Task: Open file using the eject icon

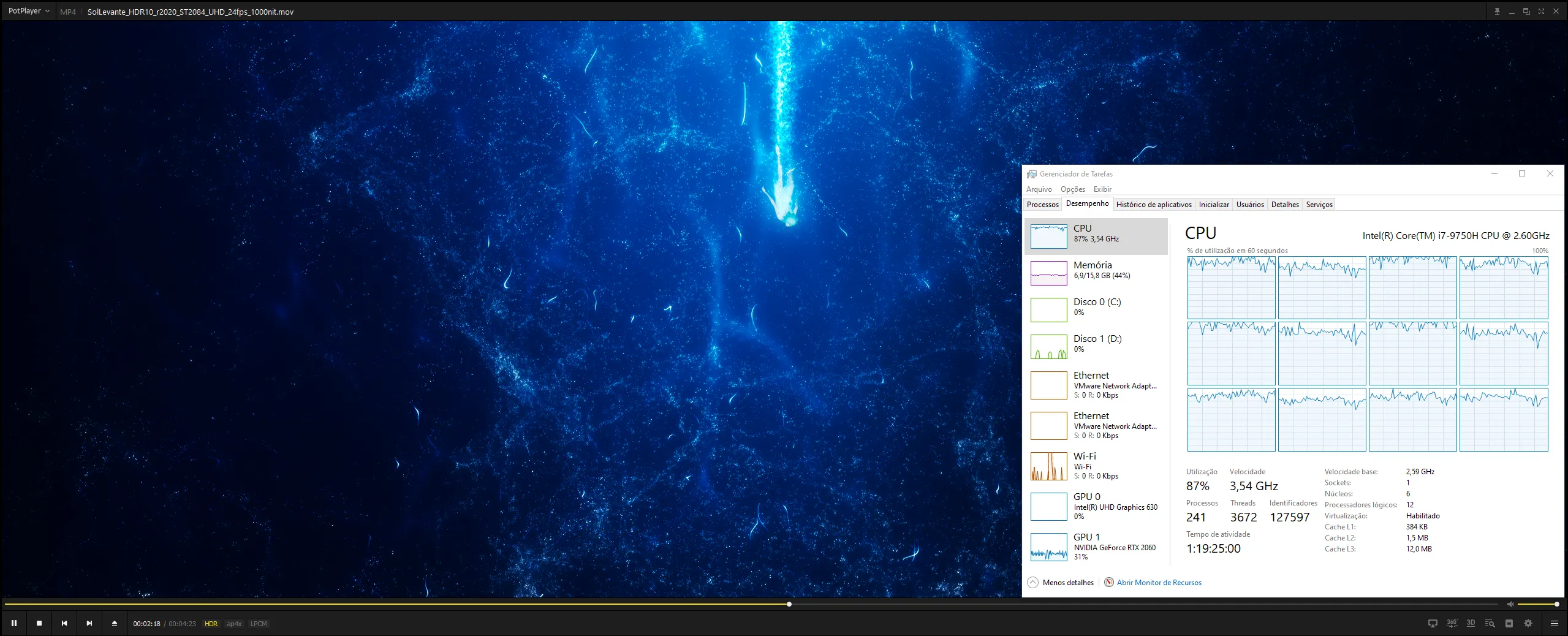Action: tap(114, 623)
